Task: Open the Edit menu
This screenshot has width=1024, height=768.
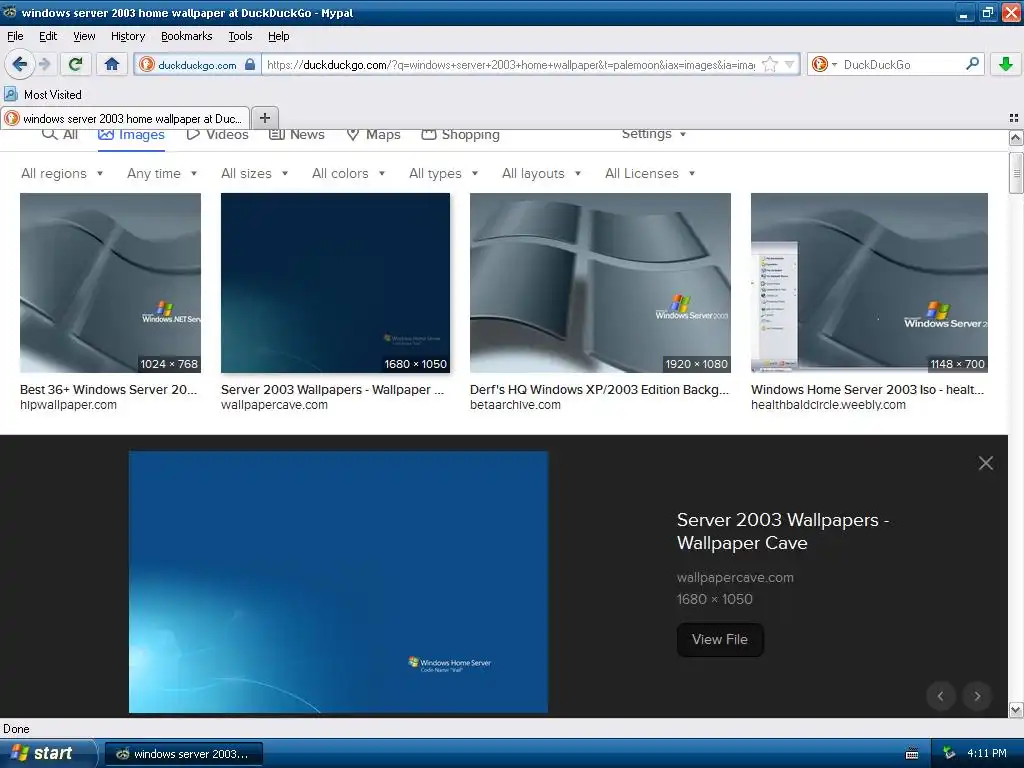Action: [48, 36]
